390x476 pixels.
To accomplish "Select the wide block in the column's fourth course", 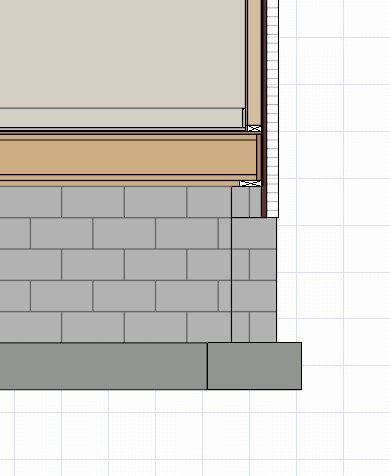I will click(254, 296).
